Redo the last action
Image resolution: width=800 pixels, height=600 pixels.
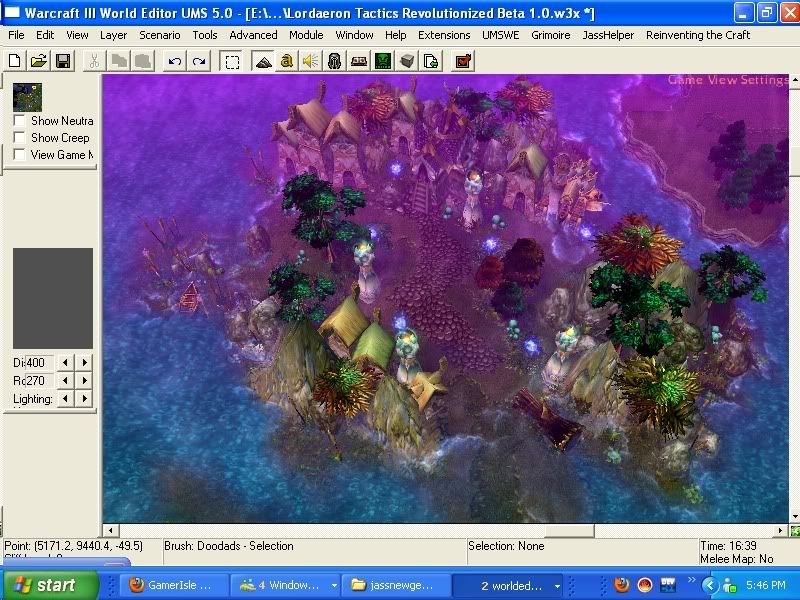(x=199, y=61)
